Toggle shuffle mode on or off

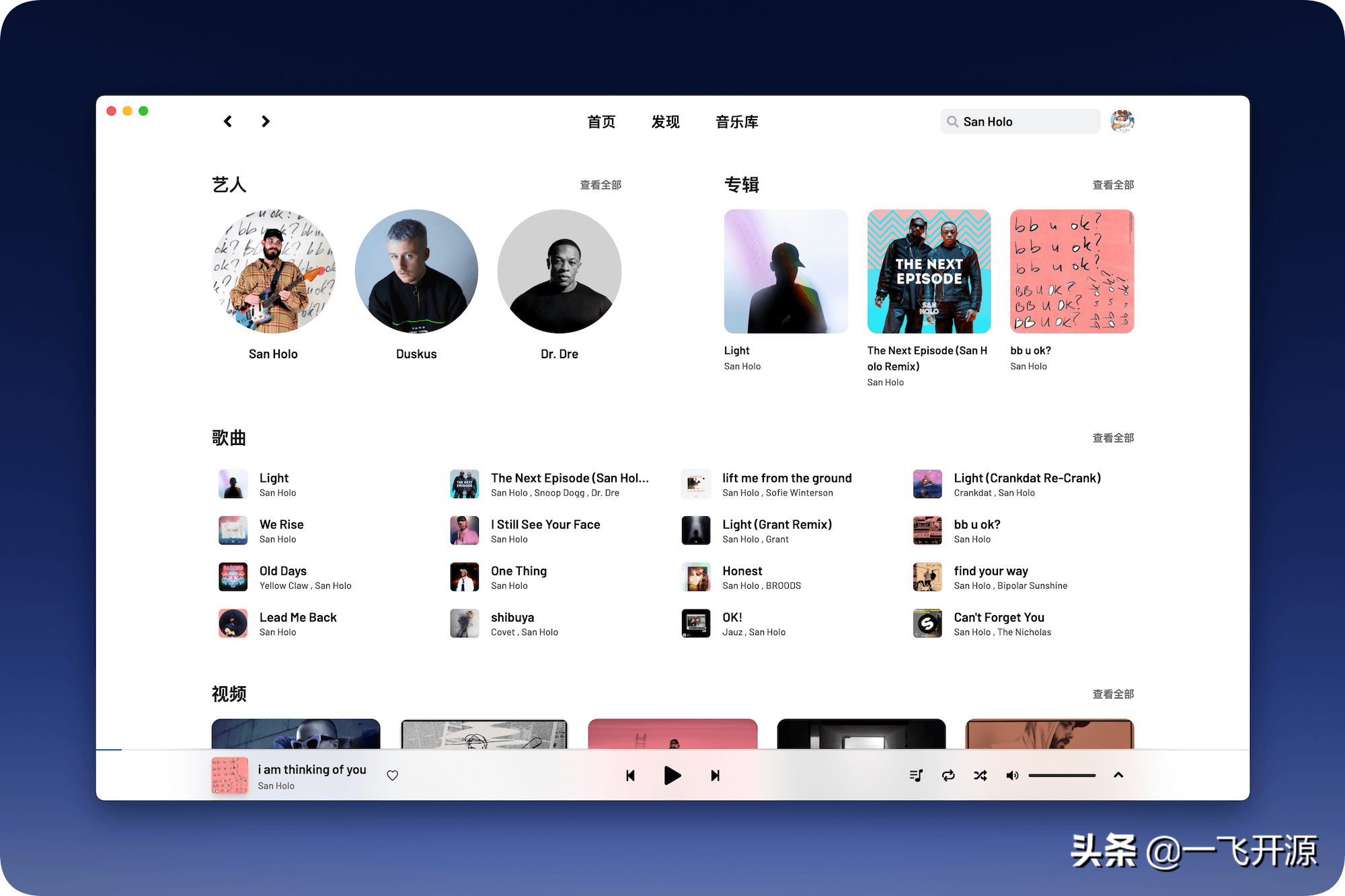pyautogui.click(x=981, y=774)
